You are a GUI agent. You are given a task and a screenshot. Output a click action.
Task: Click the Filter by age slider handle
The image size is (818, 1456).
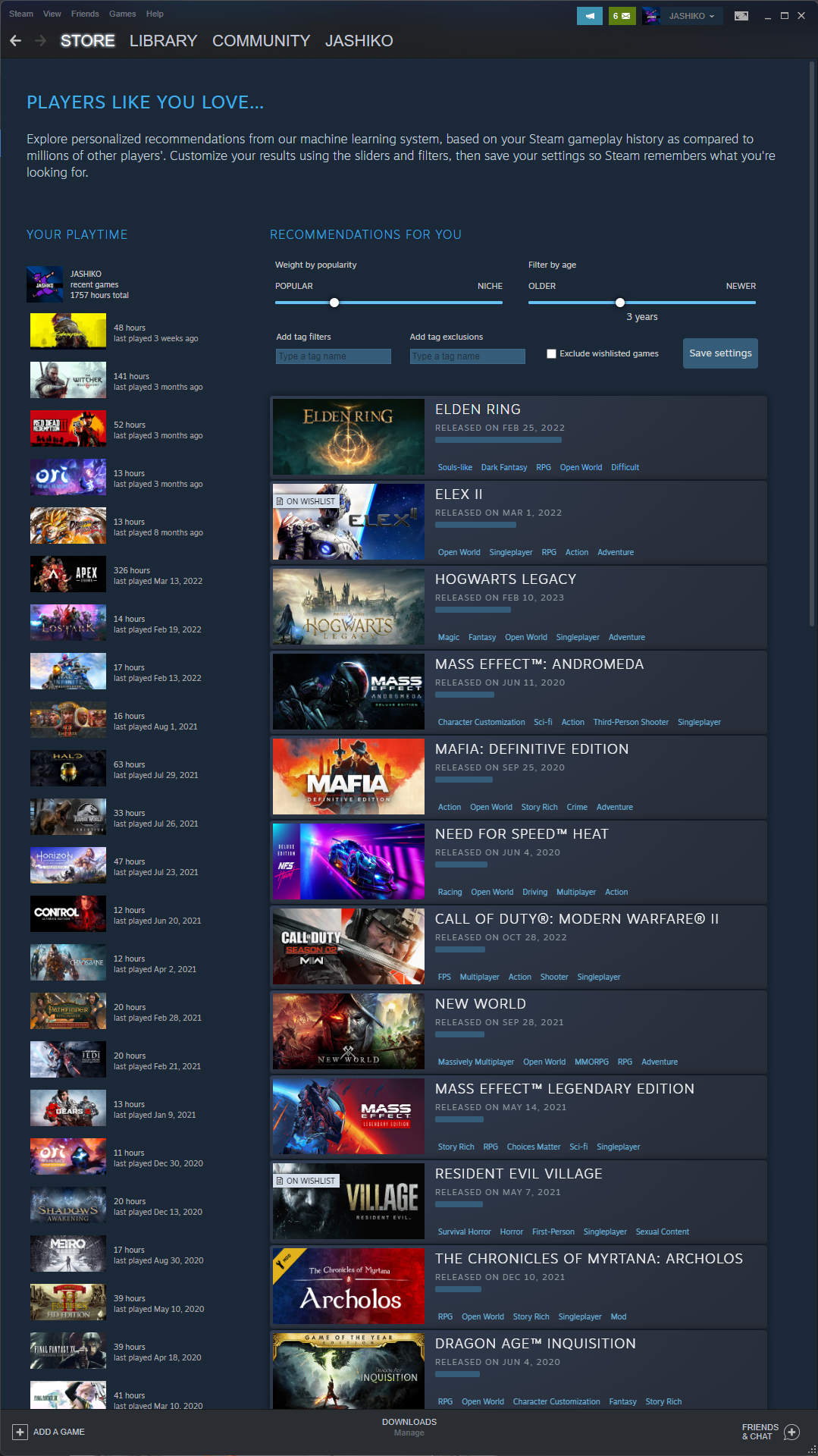point(620,303)
